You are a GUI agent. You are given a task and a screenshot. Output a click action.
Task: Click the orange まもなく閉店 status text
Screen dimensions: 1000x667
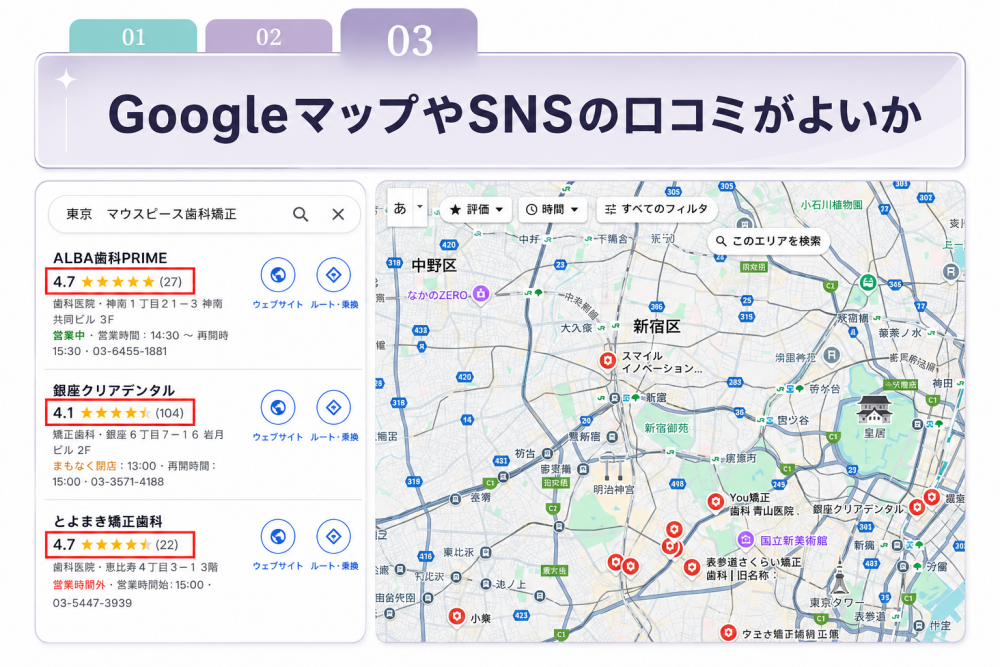tap(84, 466)
